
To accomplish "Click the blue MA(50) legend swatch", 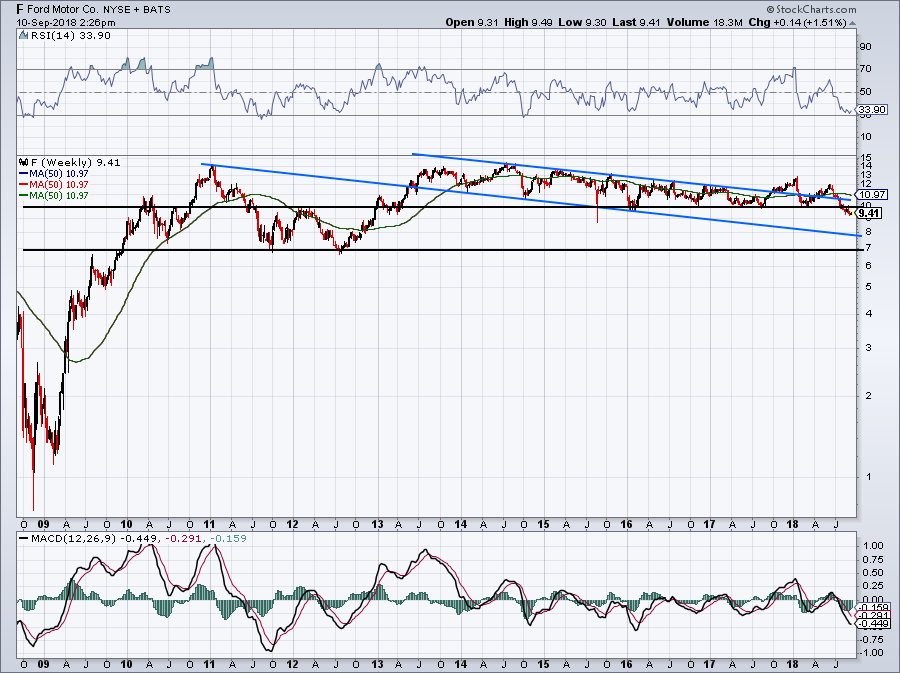I will click(23, 172).
